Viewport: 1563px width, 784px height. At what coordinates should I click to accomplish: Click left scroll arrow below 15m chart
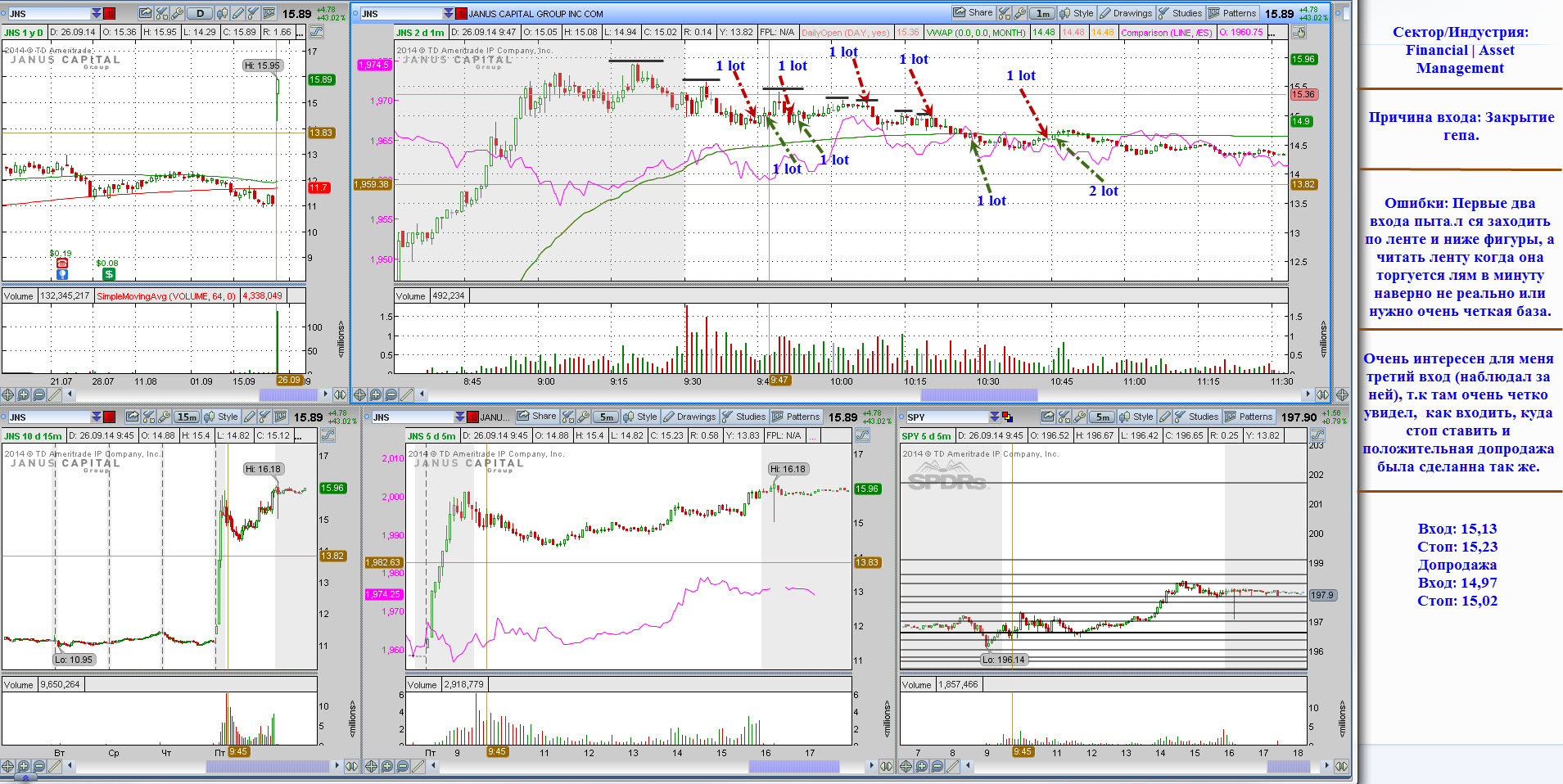click(x=70, y=766)
